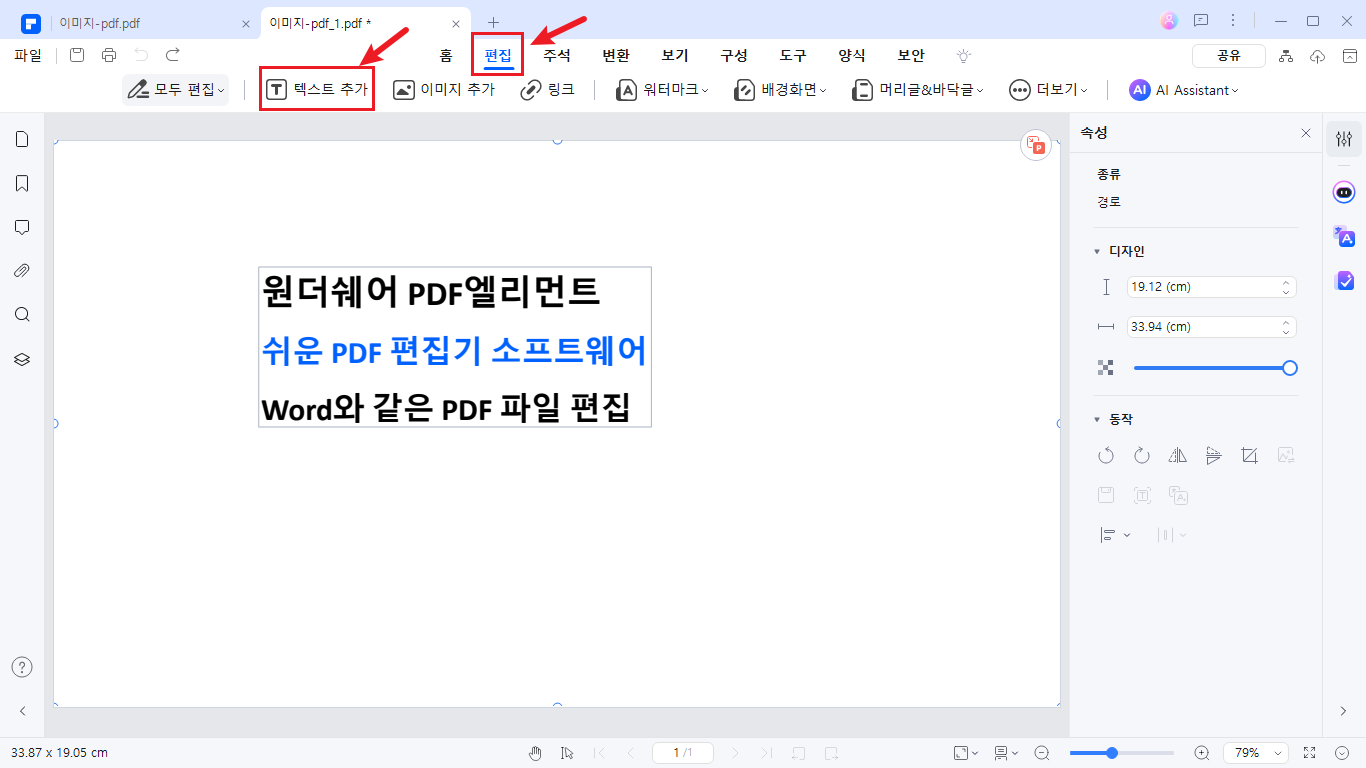Click the 링크 button
This screenshot has width=1366, height=768.
[x=548, y=90]
